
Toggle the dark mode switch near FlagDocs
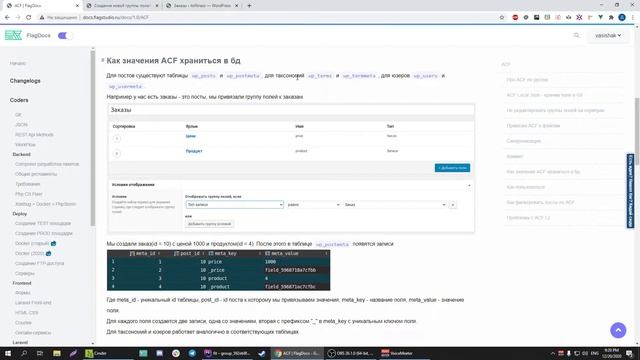(65, 36)
